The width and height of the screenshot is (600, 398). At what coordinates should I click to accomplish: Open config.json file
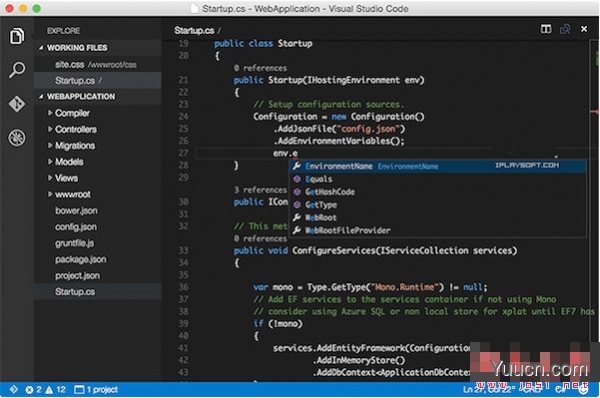(x=98, y=227)
